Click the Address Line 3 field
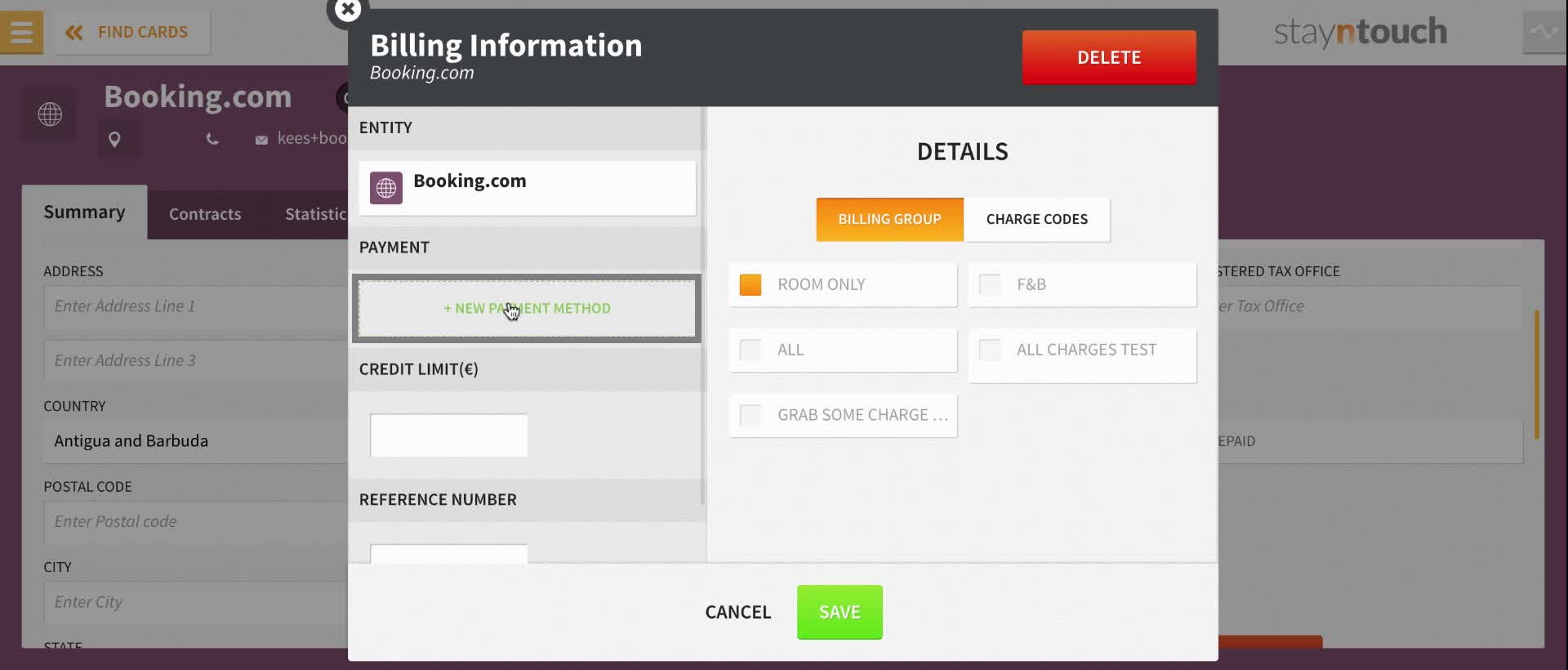Screen dimensions: 1568x670 196,360
